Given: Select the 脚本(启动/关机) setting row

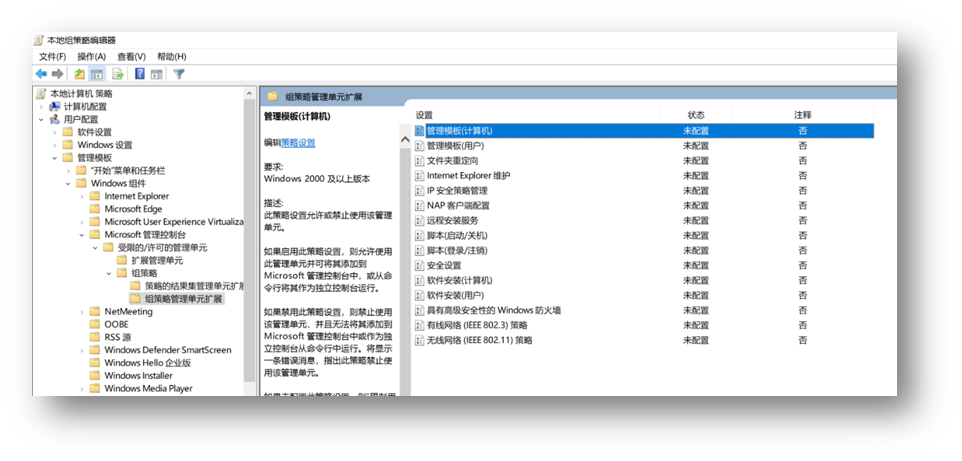Looking at the screenshot, I should coord(644,236).
